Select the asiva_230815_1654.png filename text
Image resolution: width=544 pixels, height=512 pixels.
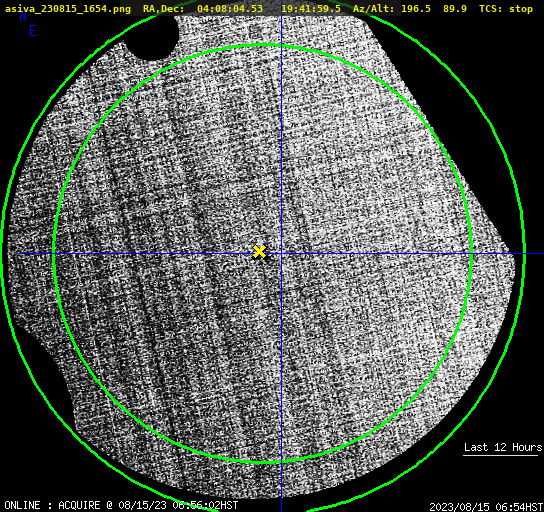click(x=68, y=9)
